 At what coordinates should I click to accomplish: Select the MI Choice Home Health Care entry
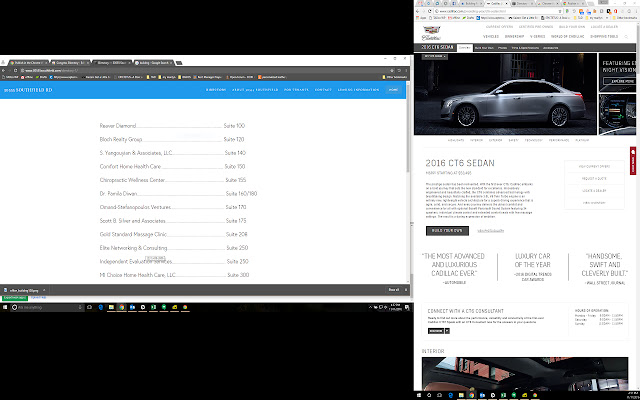174,275
